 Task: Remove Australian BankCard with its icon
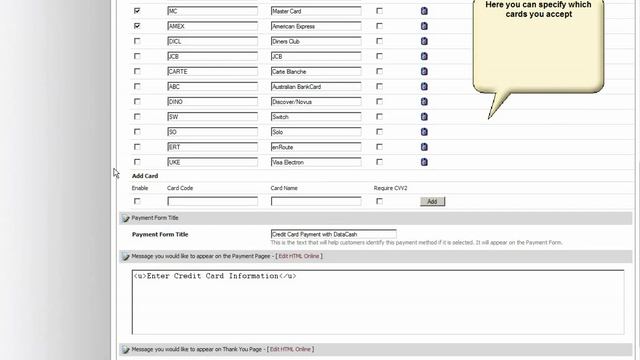424,87
